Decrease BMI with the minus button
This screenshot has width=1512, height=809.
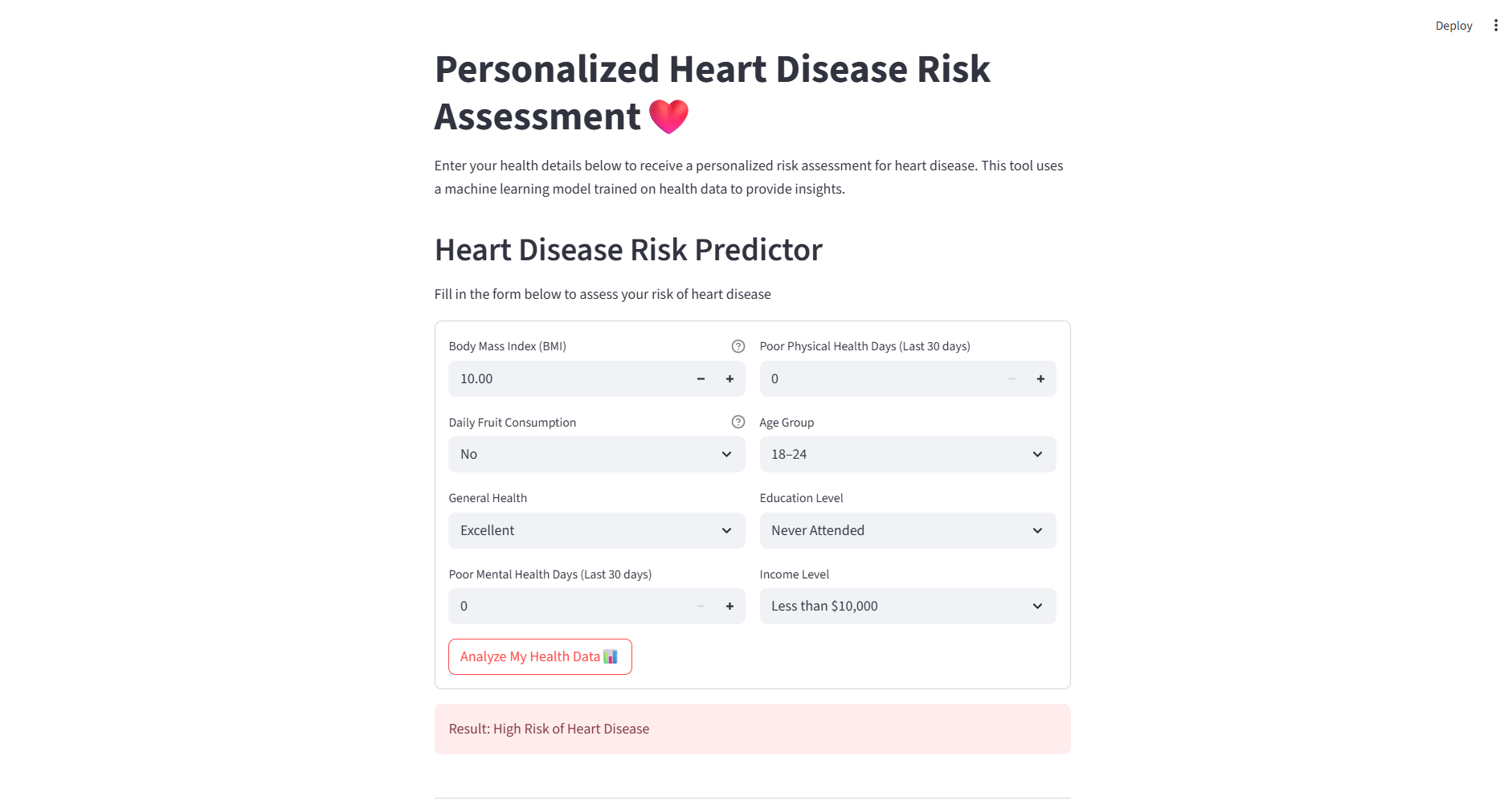pyautogui.click(x=701, y=379)
